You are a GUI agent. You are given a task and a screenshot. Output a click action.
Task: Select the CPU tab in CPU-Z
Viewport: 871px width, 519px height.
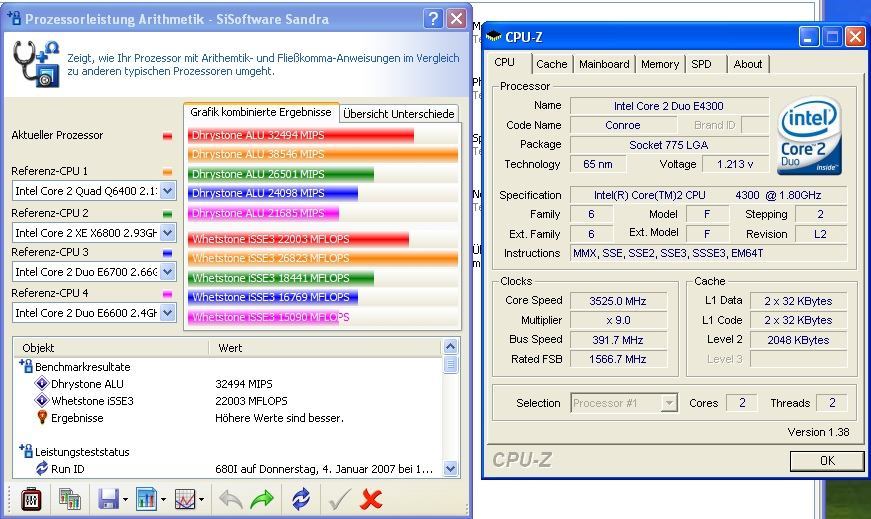[504, 62]
